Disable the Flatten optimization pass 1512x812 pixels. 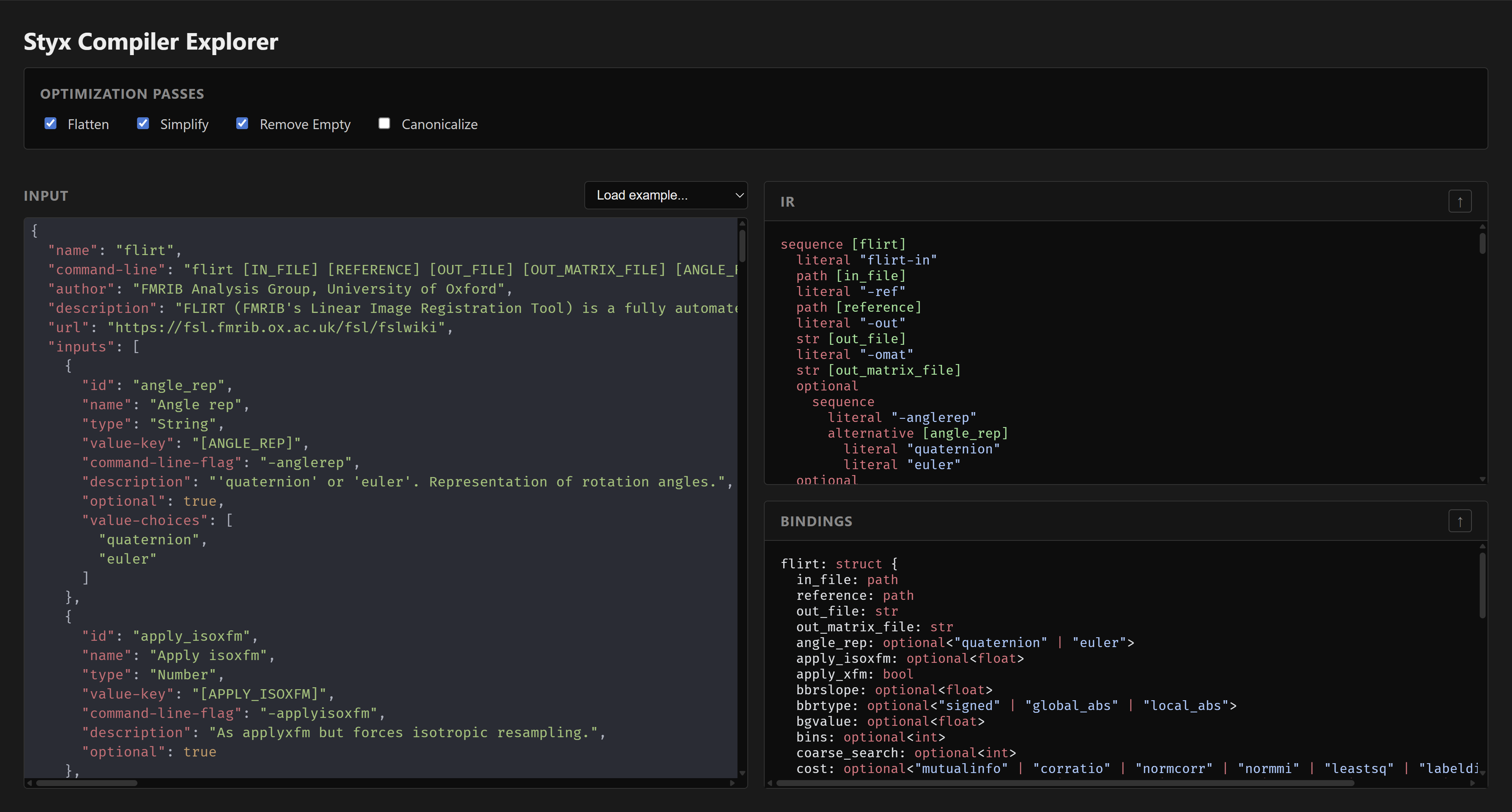tap(50, 123)
